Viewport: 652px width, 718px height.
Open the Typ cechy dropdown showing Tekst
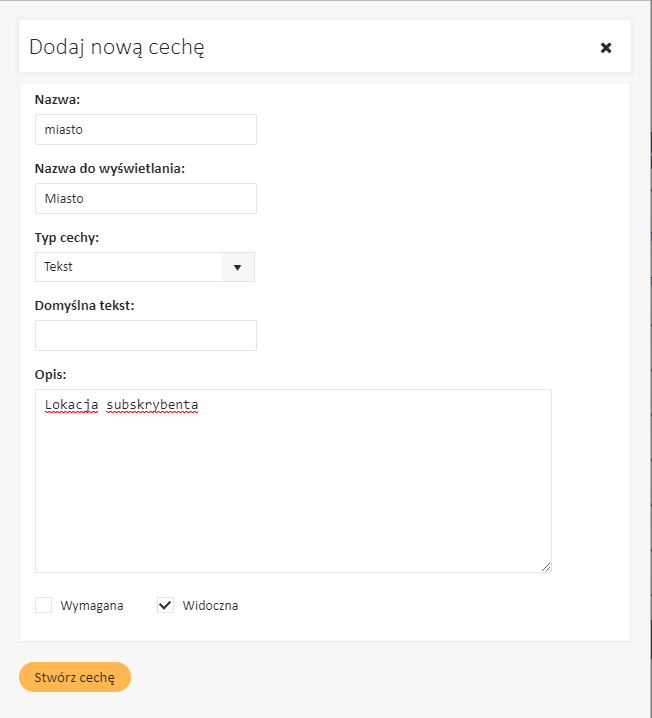click(130, 267)
